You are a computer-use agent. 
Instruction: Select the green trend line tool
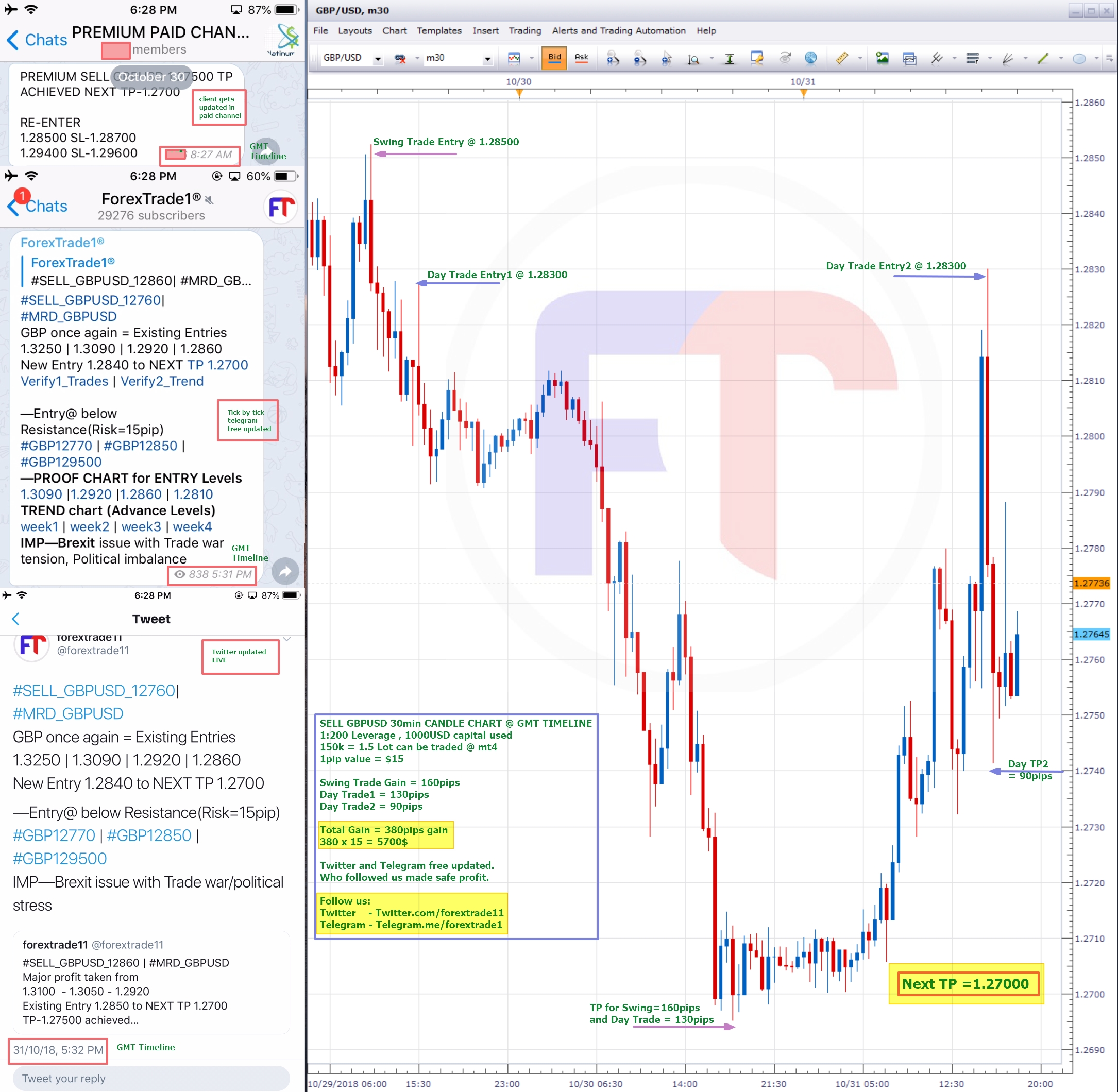(1043, 58)
